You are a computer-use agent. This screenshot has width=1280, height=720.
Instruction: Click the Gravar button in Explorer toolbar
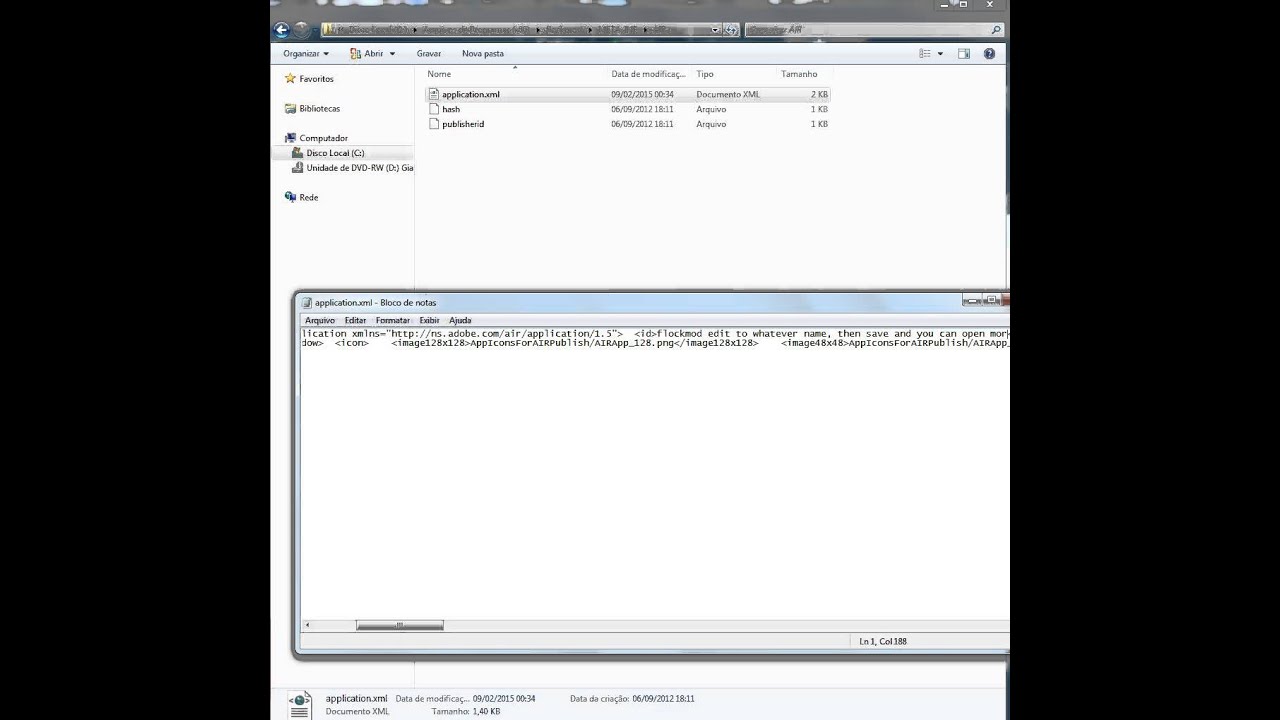point(429,54)
